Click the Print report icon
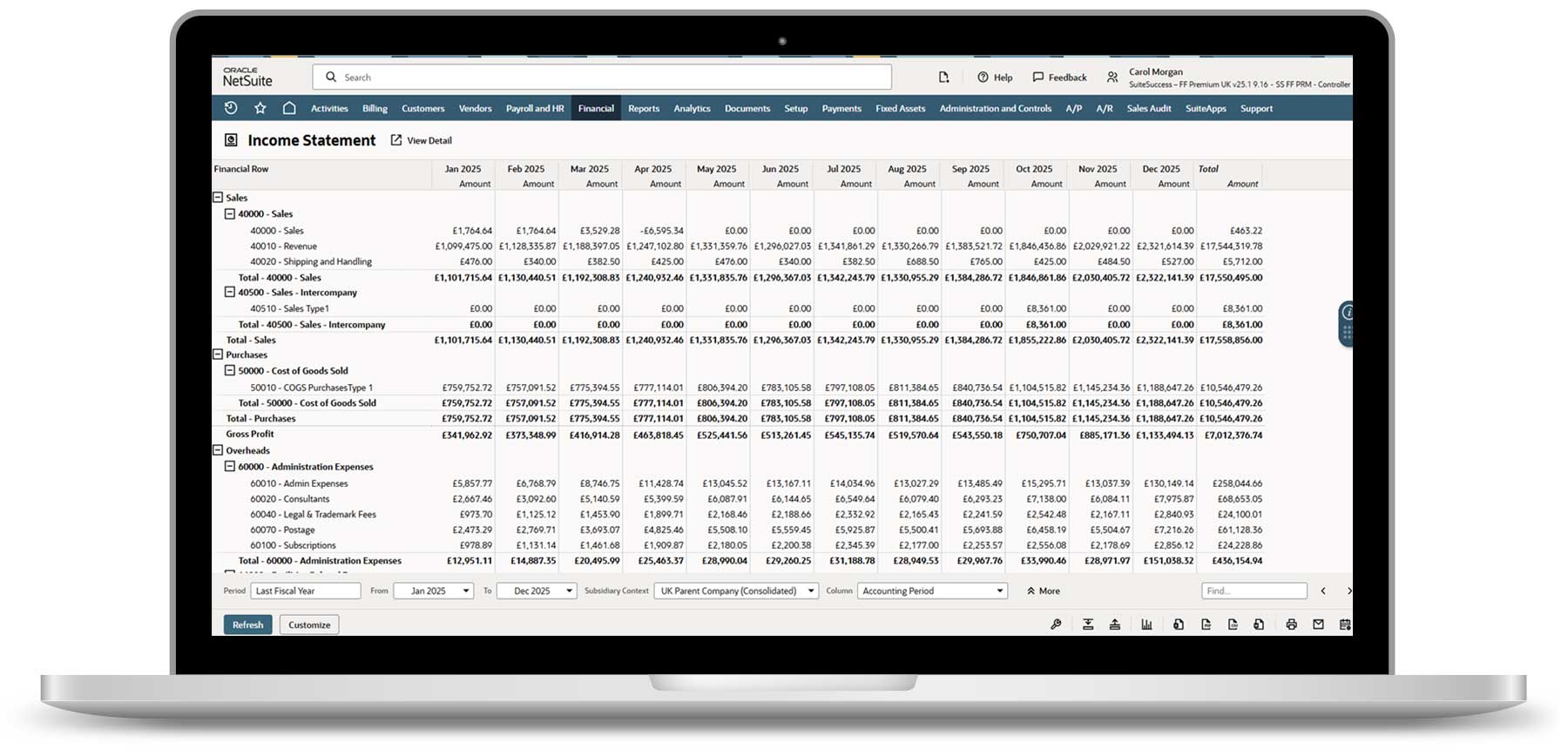The height and width of the screenshot is (756, 1568). [x=1291, y=624]
